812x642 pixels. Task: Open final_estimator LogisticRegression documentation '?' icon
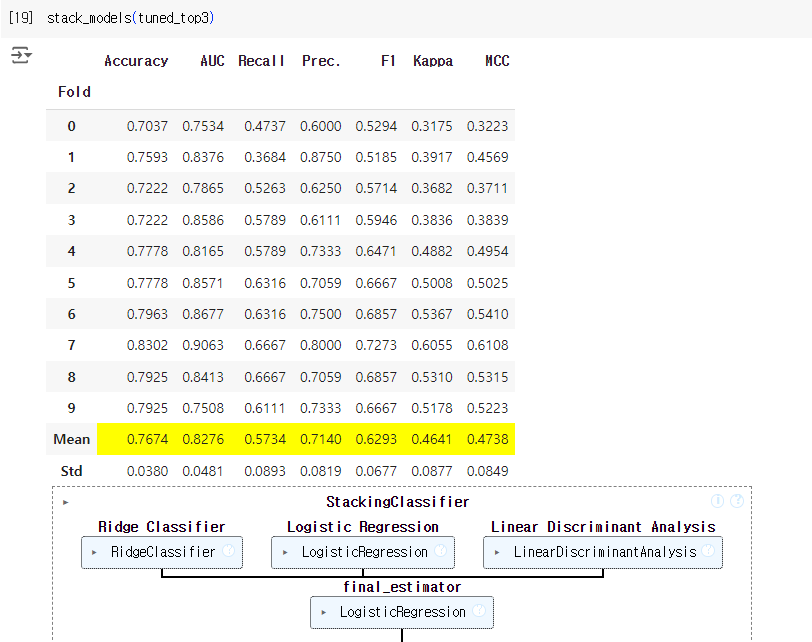point(479,611)
